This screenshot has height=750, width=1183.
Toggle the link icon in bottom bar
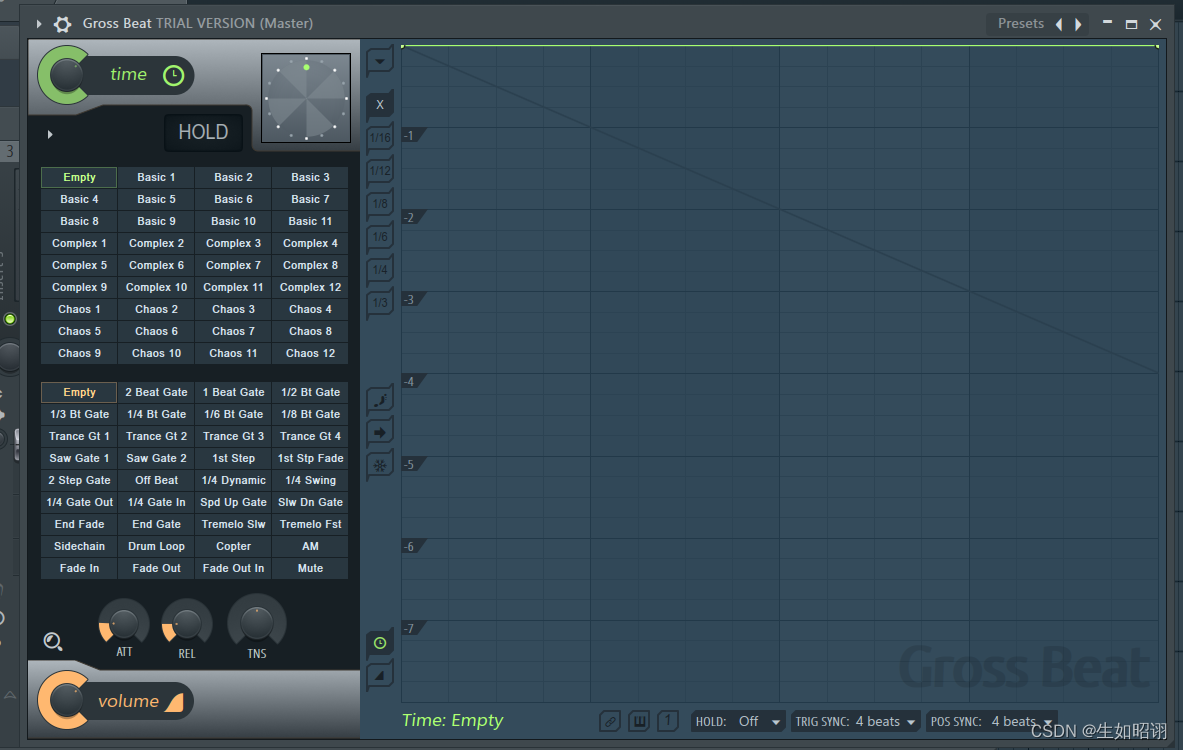coord(610,722)
